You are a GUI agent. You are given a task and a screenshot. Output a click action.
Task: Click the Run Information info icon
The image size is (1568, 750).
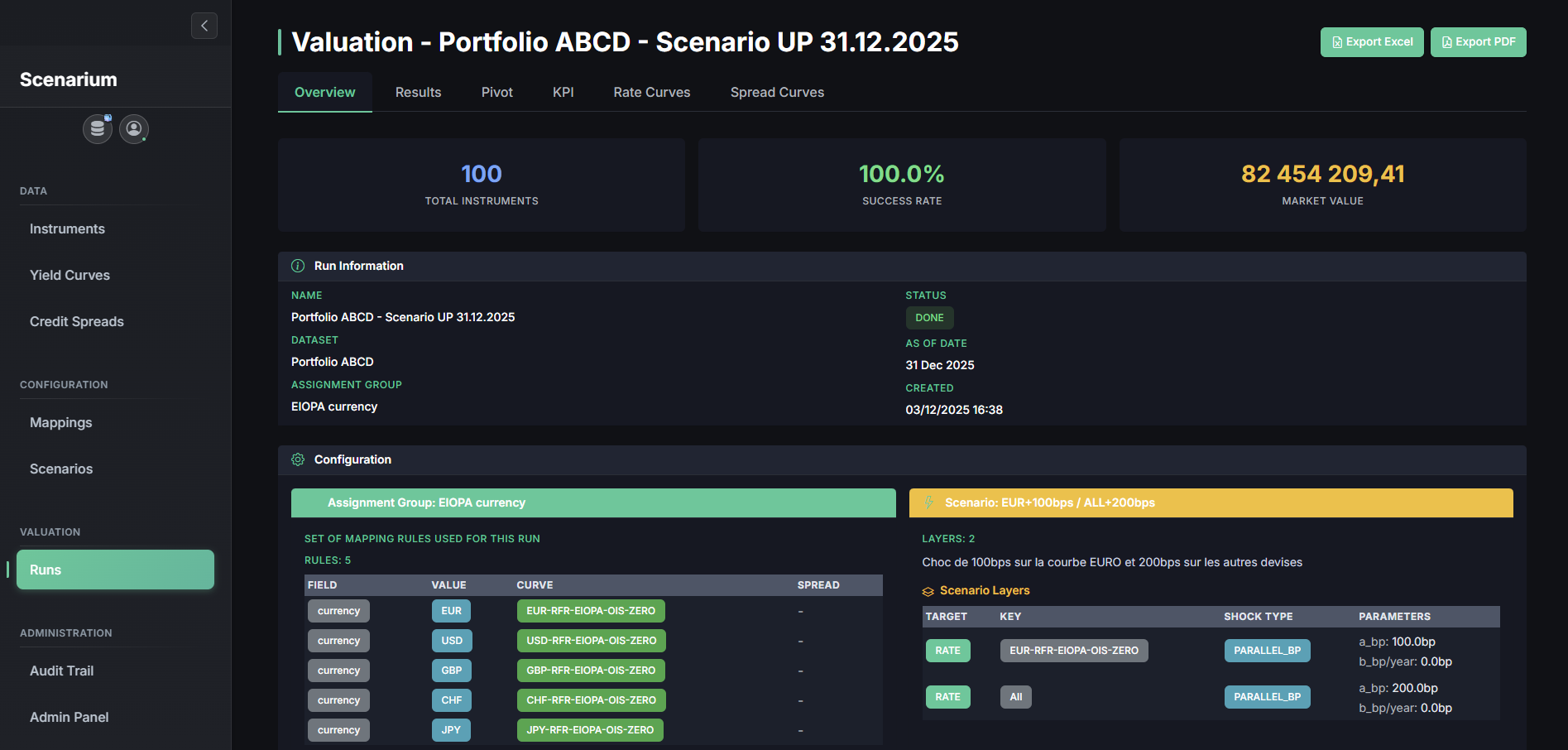(298, 266)
